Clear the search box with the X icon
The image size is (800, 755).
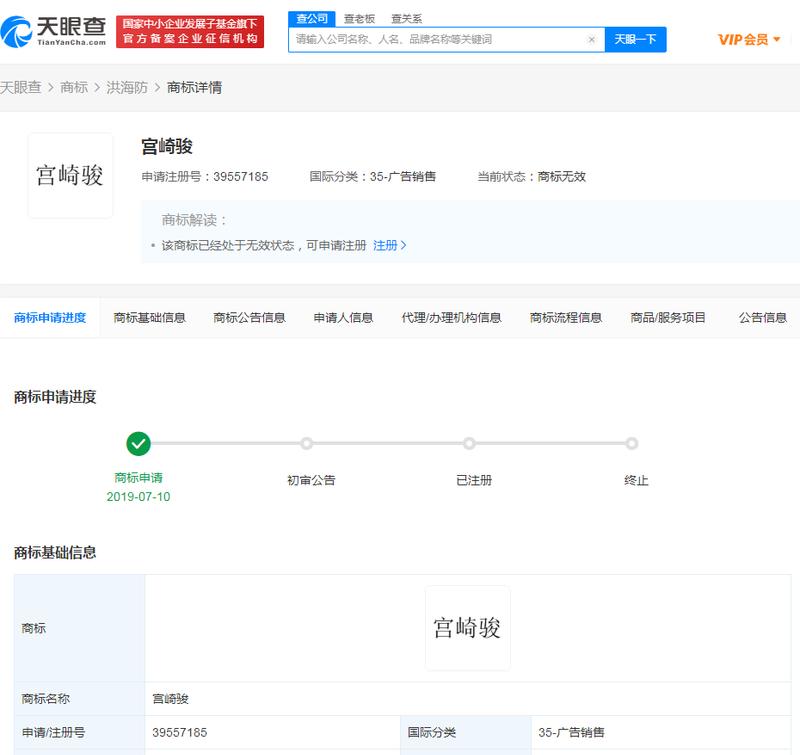point(591,40)
